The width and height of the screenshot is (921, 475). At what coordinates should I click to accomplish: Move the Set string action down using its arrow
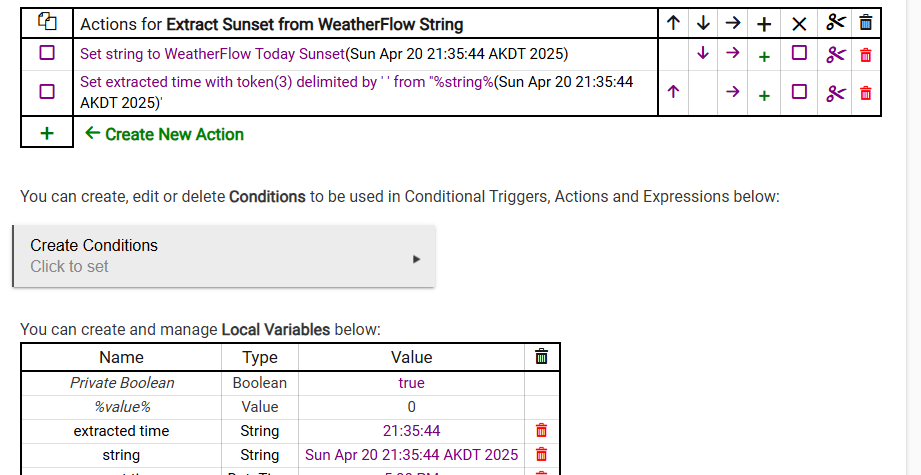[703, 53]
